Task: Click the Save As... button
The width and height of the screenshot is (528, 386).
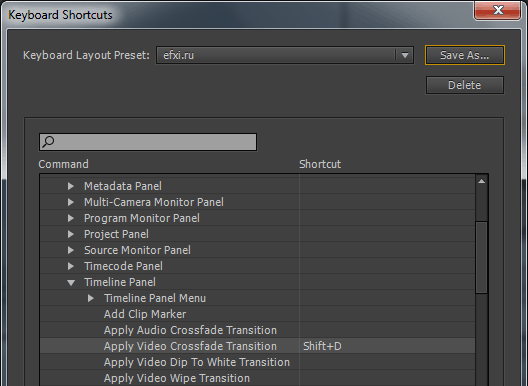Action: pyautogui.click(x=465, y=55)
